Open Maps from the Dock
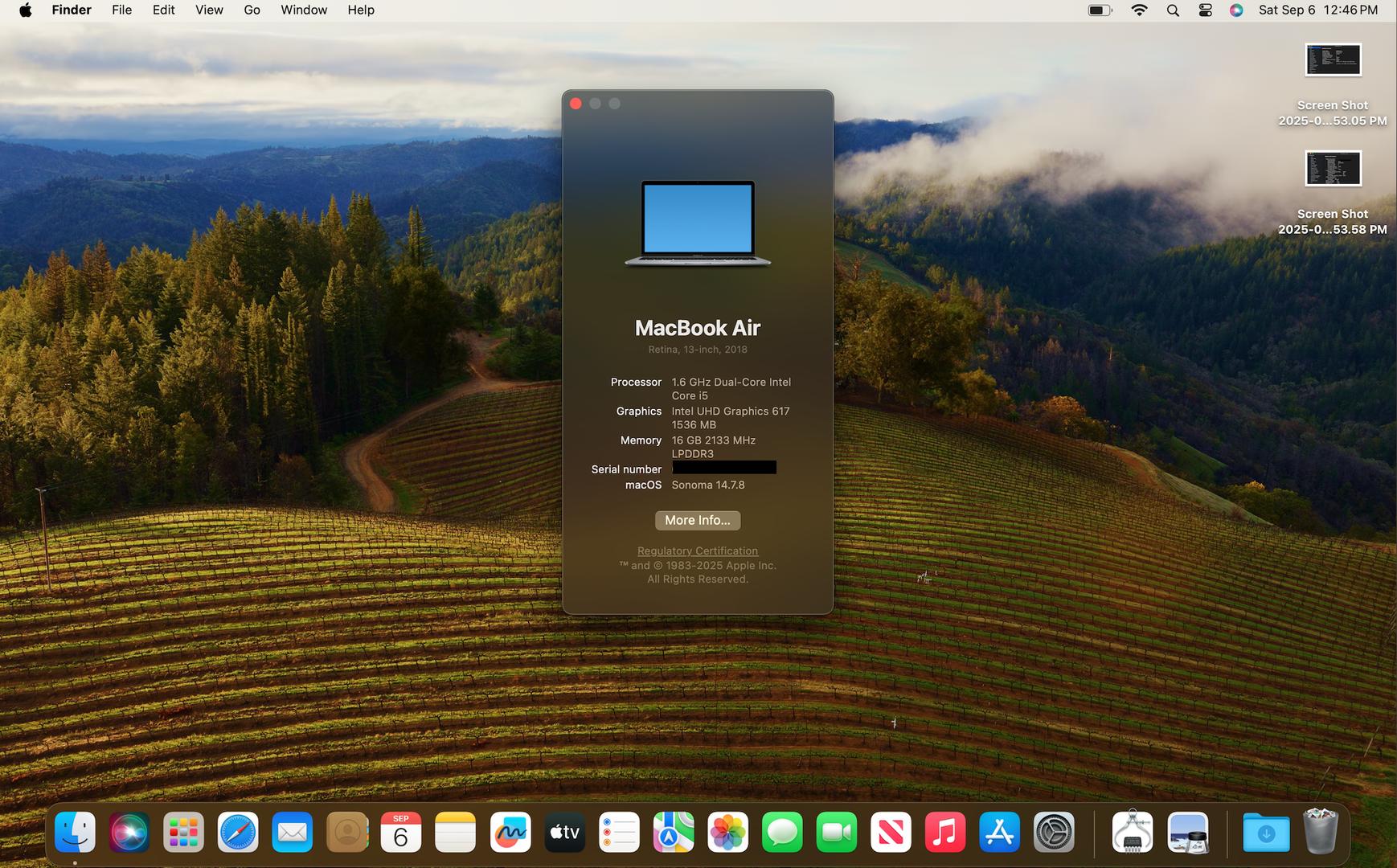 point(674,832)
